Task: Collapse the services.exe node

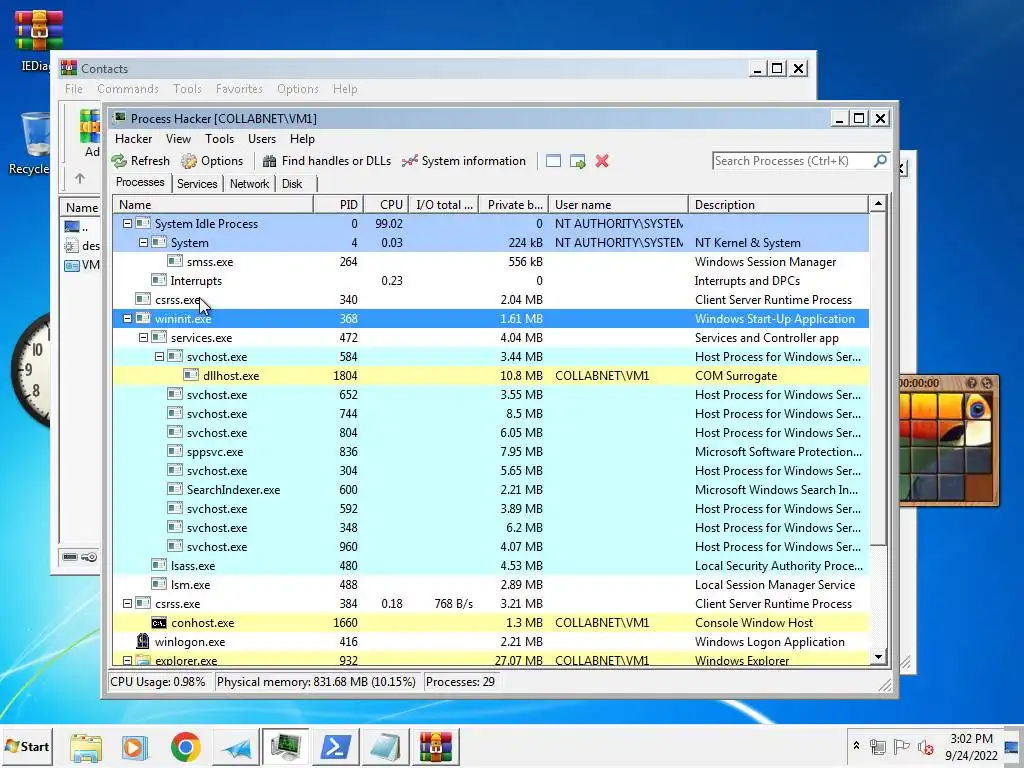Action: pos(143,338)
